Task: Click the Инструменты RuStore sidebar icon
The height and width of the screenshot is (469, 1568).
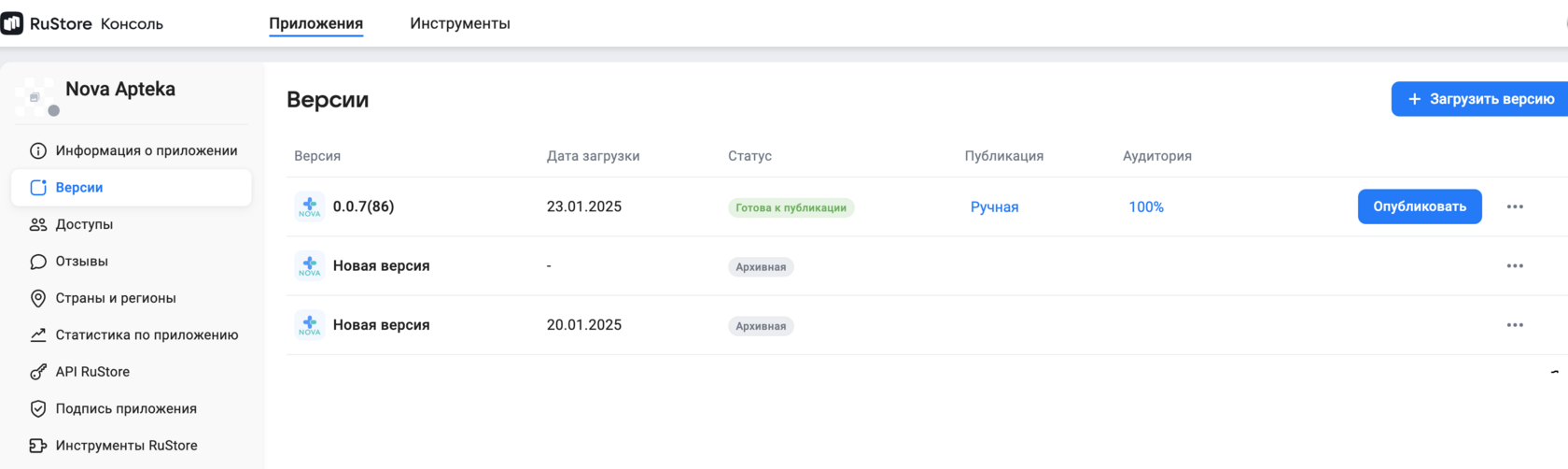Action: click(x=38, y=446)
